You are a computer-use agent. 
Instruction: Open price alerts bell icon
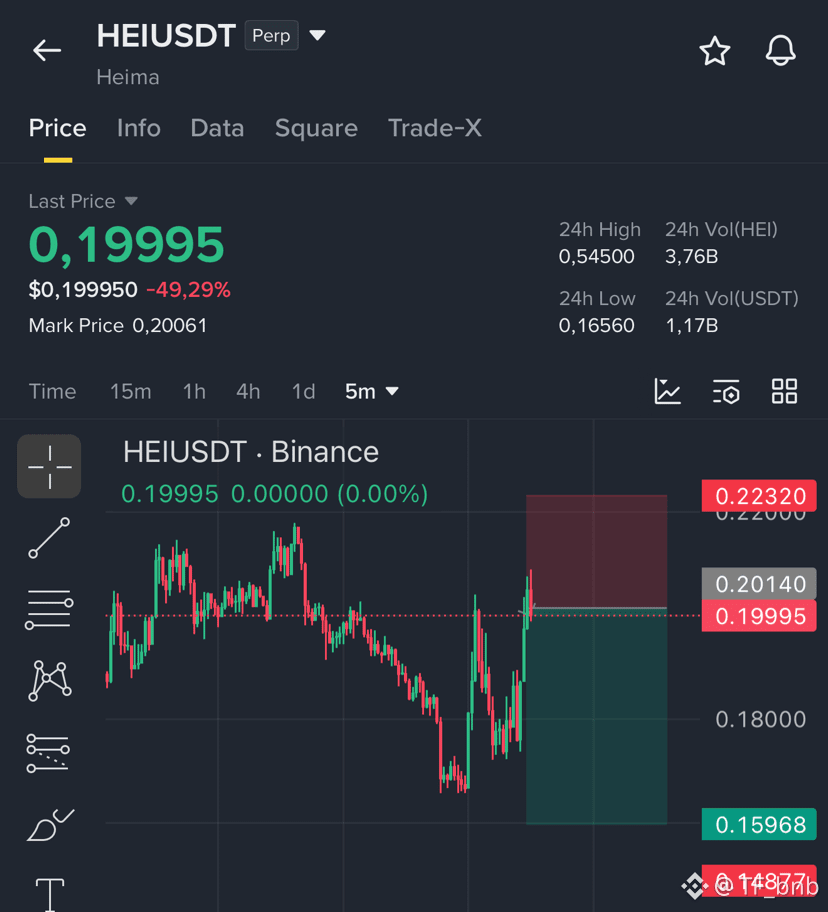pyautogui.click(x=780, y=51)
